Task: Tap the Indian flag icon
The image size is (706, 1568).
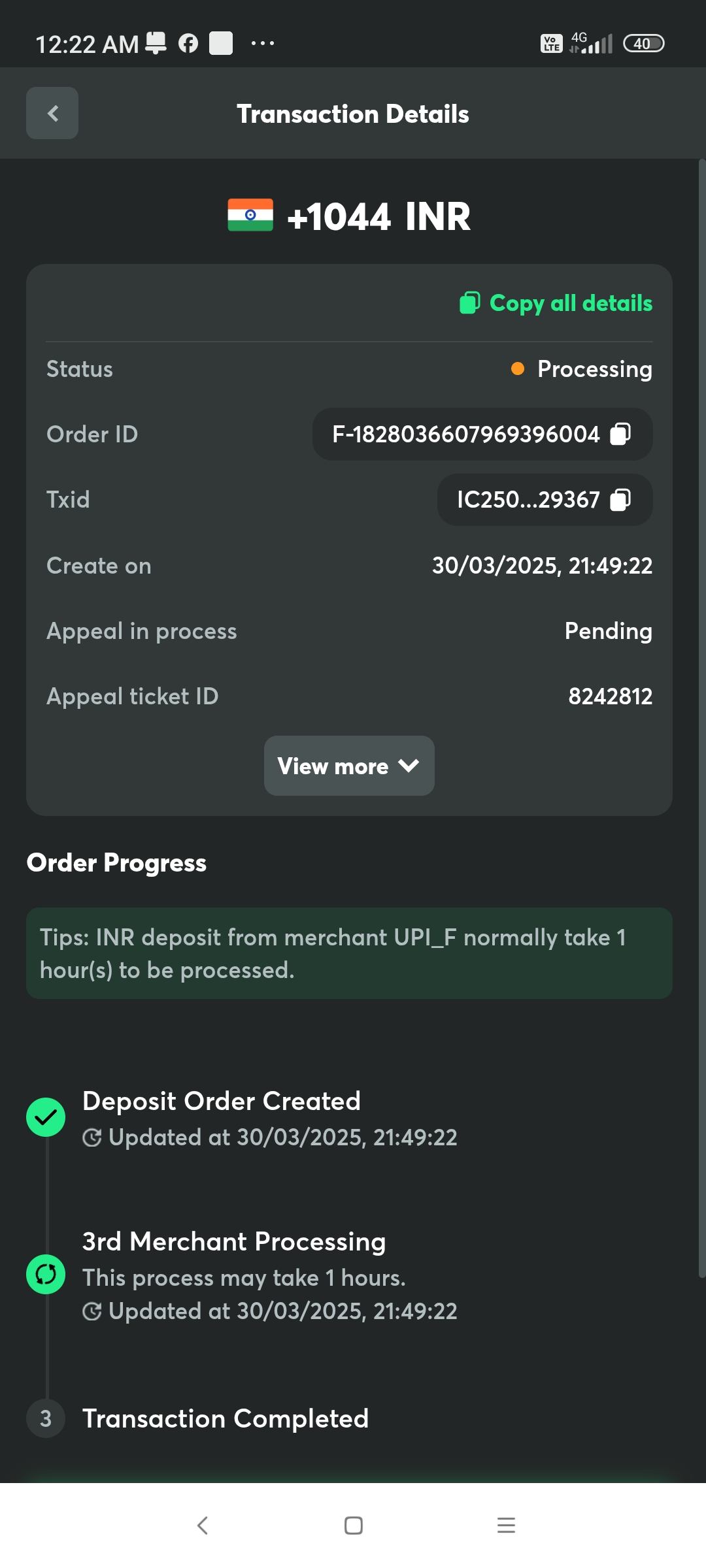Action: point(250,215)
